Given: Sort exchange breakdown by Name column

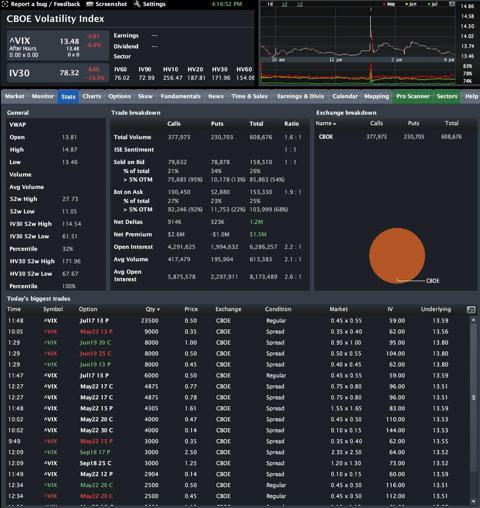Looking at the screenshot, I should coord(326,123).
